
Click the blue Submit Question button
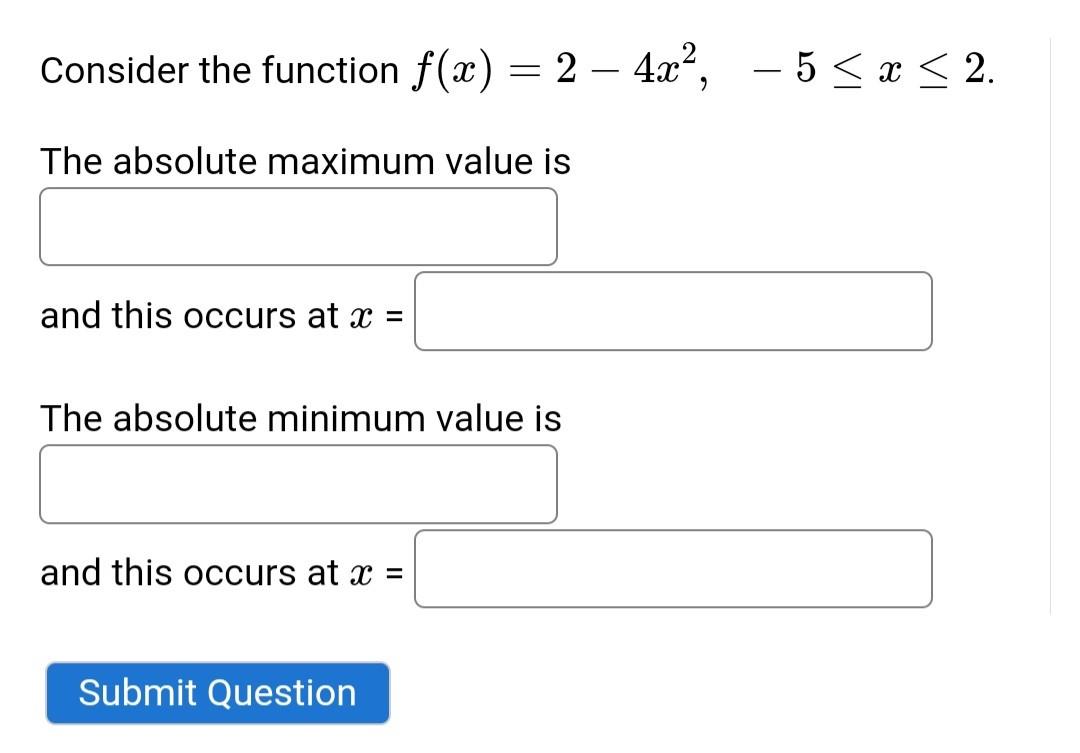(x=217, y=692)
